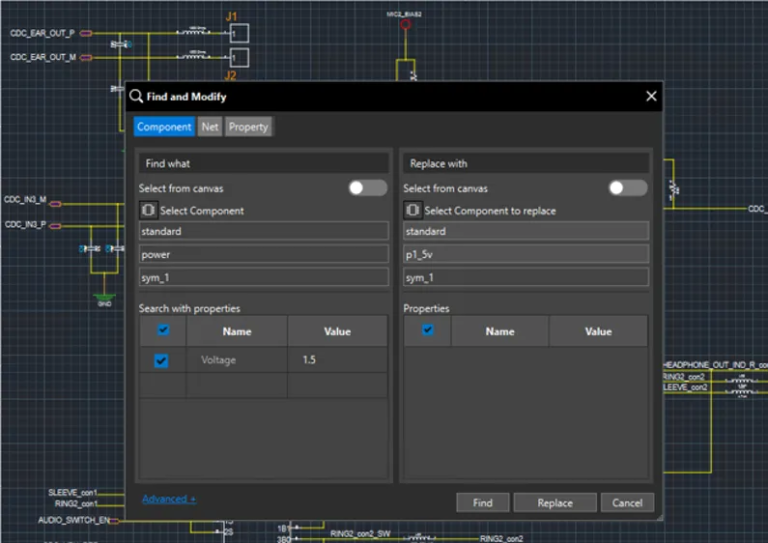This screenshot has width=768, height=543.
Task: Toggle header checkbox in Search with properties
Action: [x=163, y=331]
